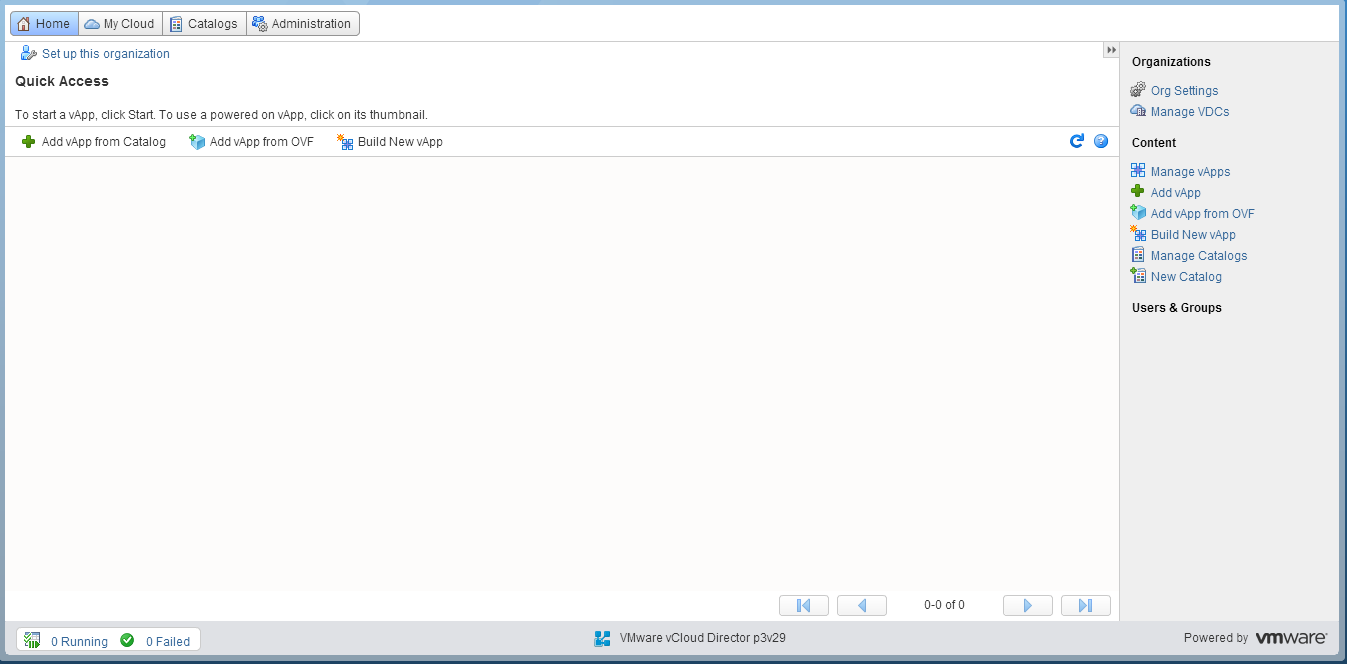Go to the next page button
The image size is (1347, 664).
tap(1027, 605)
